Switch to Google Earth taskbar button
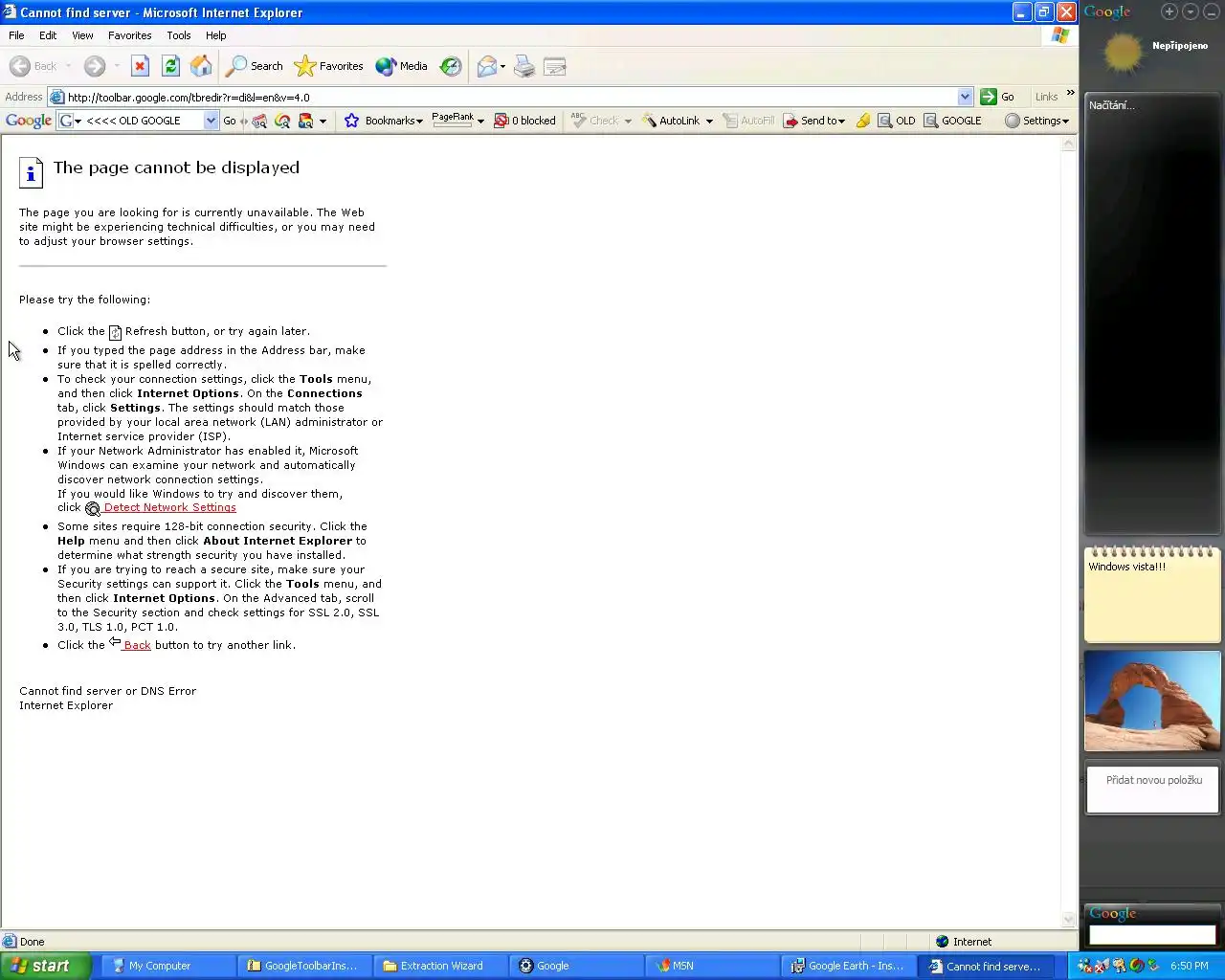Viewport: 1225px width, 980px height. pos(848,966)
